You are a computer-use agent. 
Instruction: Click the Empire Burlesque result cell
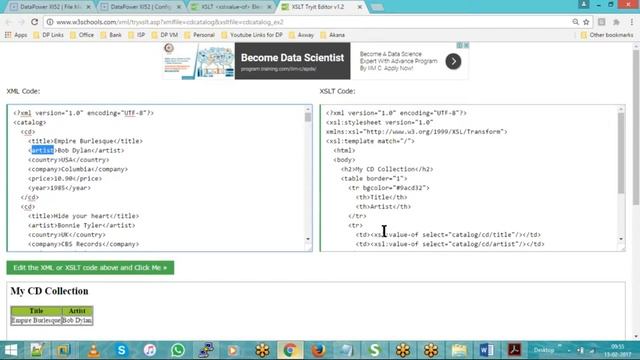pyautogui.click(x=36, y=320)
